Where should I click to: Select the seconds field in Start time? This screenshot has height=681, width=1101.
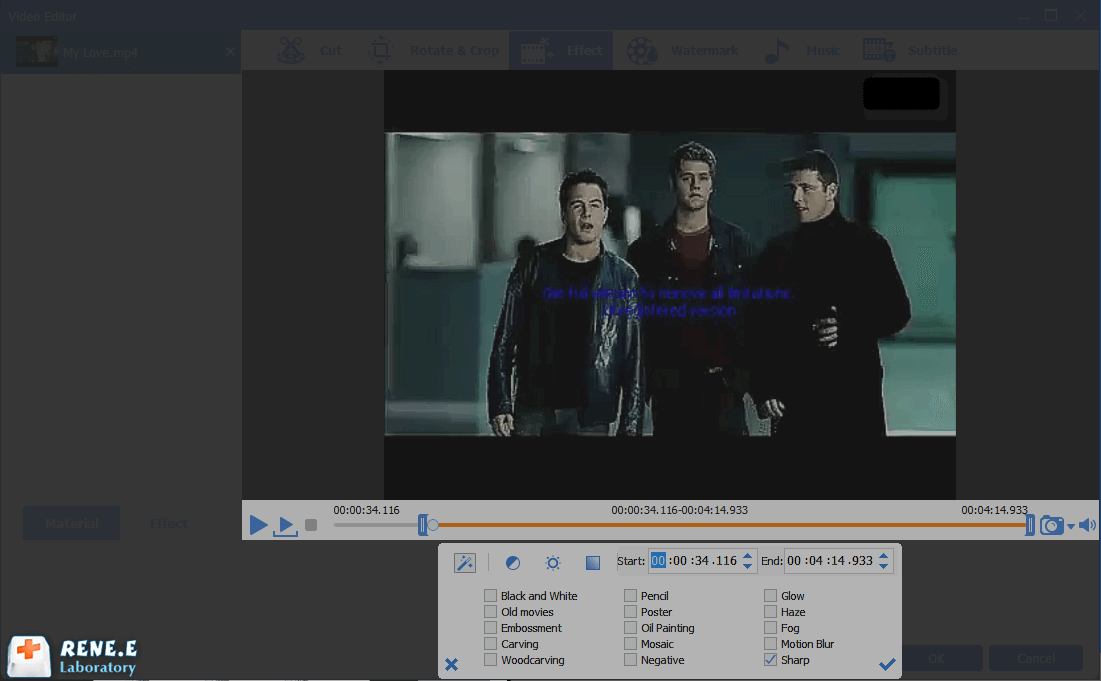pos(700,561)
